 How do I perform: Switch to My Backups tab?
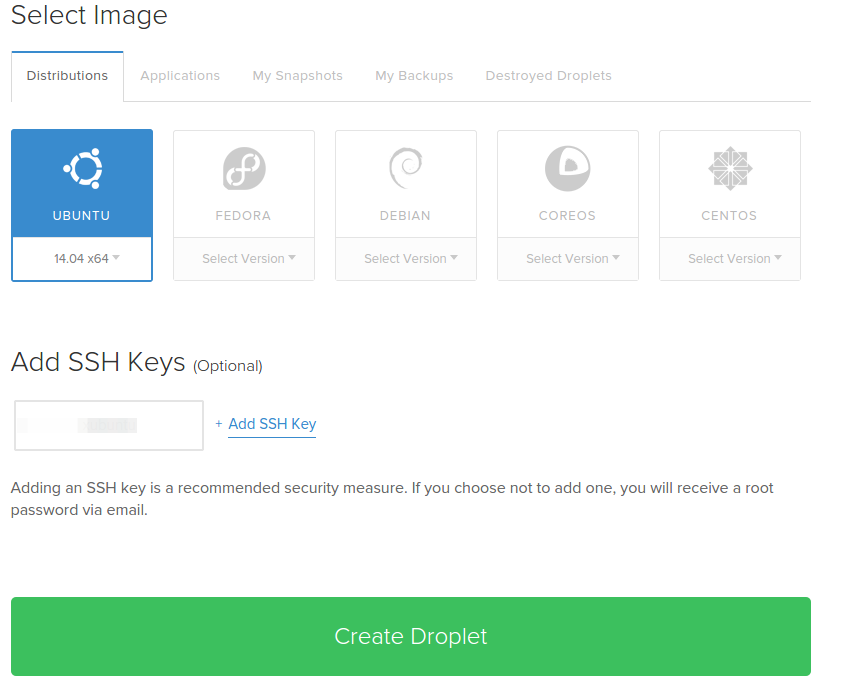point(414,76)
